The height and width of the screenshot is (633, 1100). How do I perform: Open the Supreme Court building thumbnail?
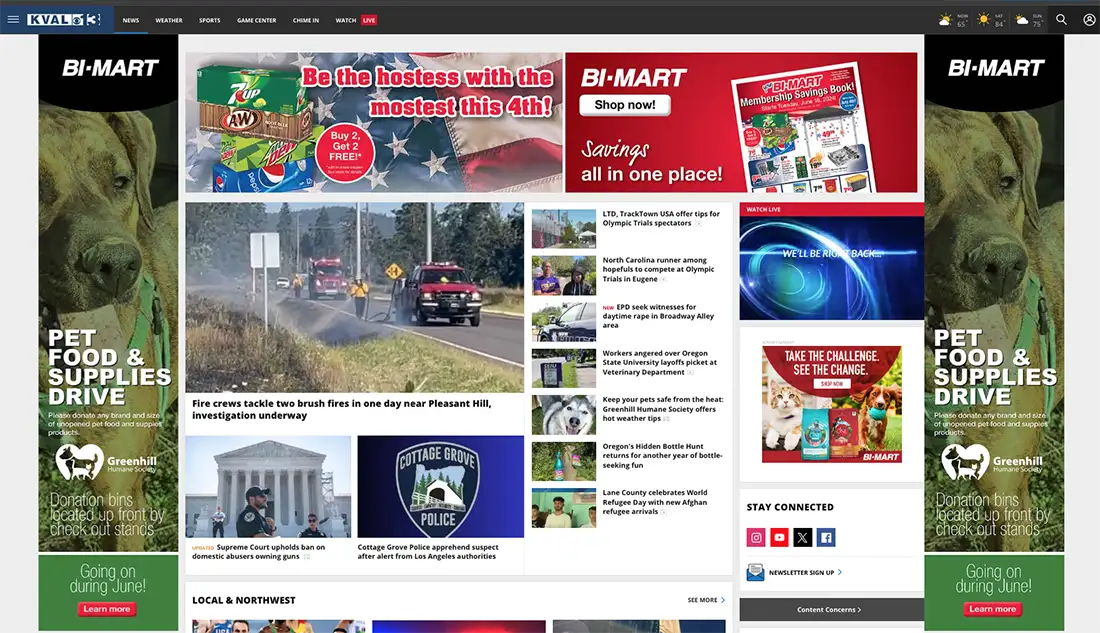click(x=268, y=486)
